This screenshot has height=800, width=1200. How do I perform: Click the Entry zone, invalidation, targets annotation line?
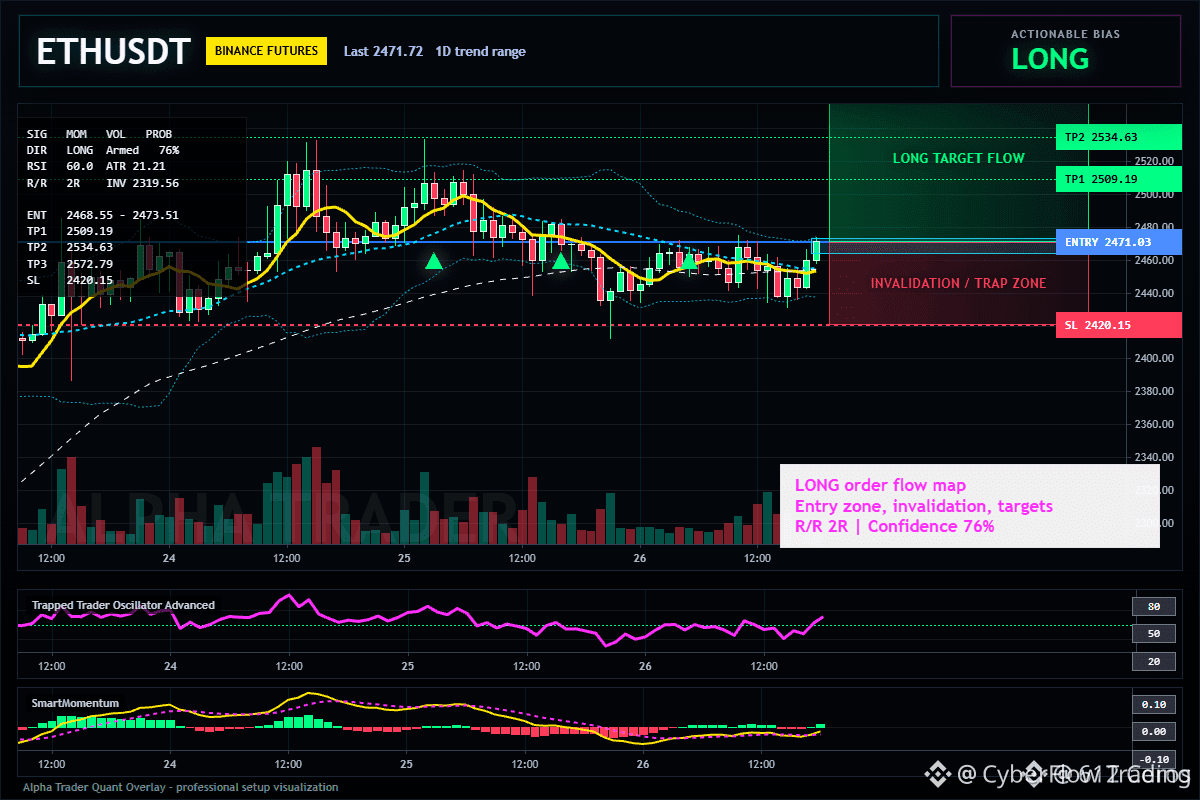coord(923,506)
